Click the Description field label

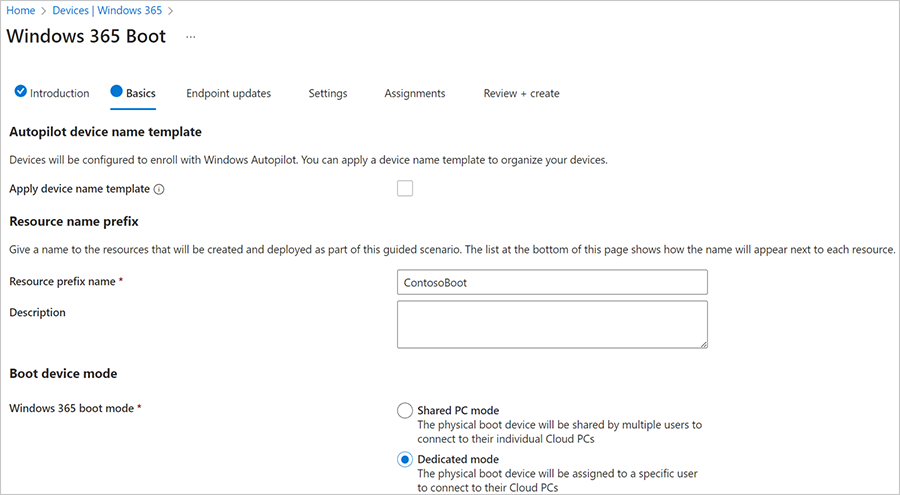coord(37,312)
